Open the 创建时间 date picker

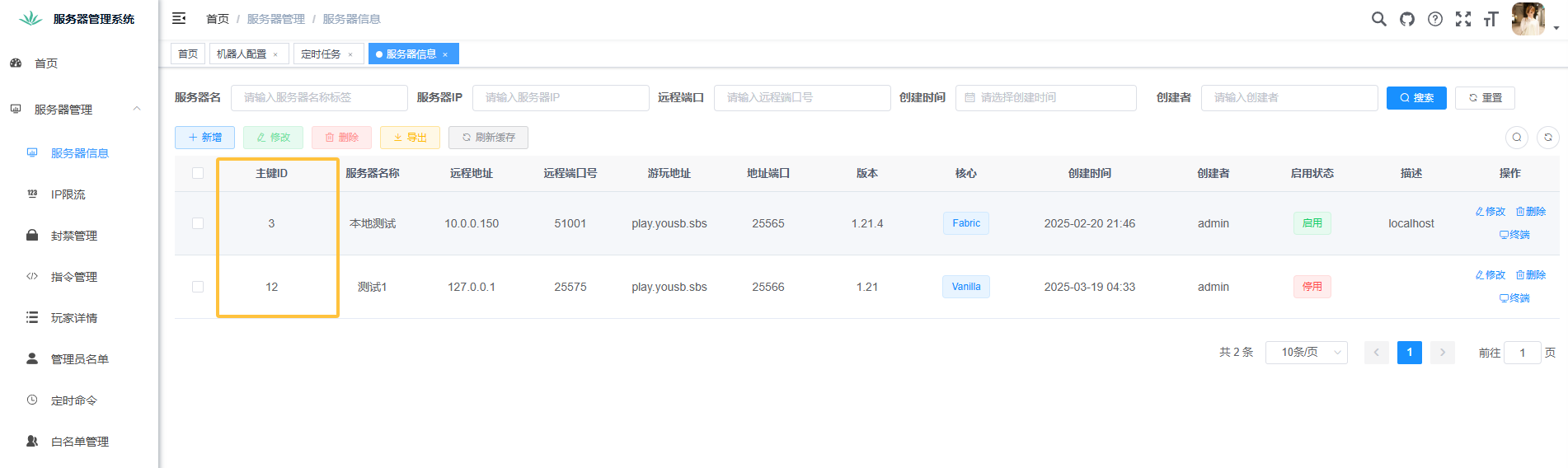click(1045, 97)
